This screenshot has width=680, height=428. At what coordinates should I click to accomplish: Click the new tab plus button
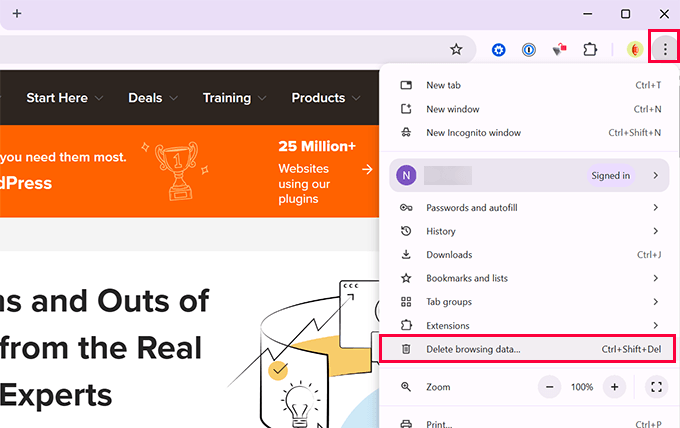tap(16, 14)
